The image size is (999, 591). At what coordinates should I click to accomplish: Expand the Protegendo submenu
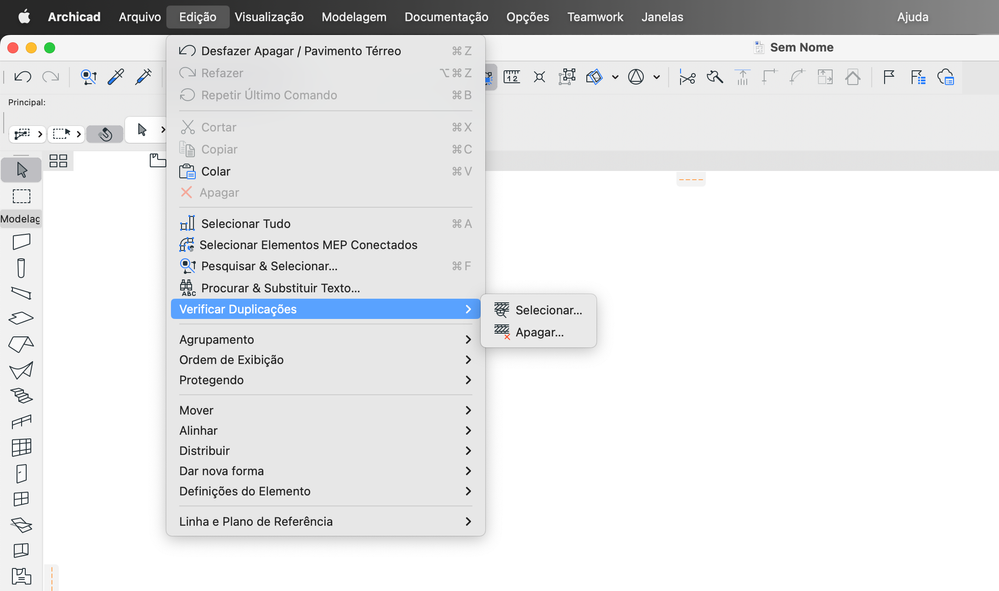[326, 380]
